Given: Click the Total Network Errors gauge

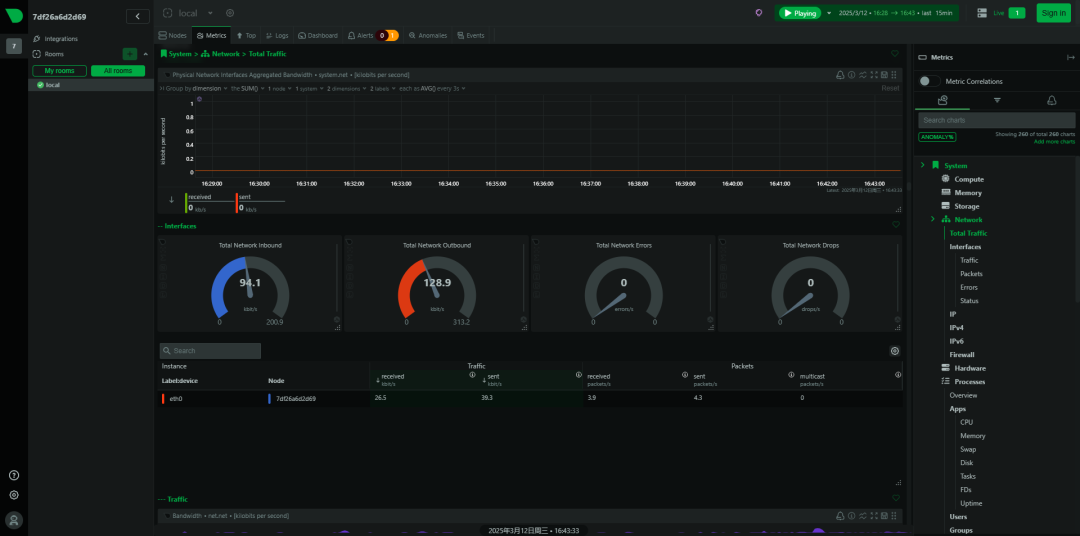Looking at the screenshot, I should [x=624, y=285].
